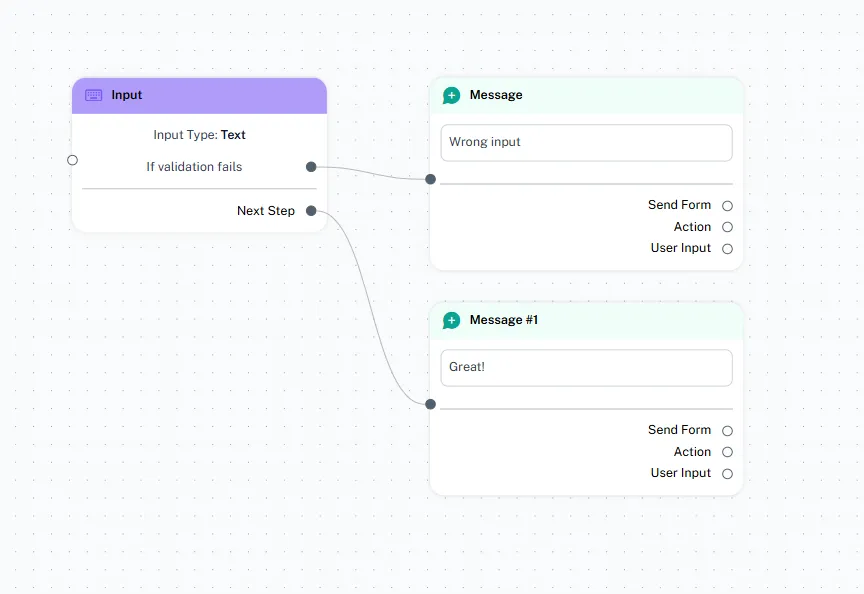Click the User Input port on the Message node
864x594 pixels.
coord(727,249)
